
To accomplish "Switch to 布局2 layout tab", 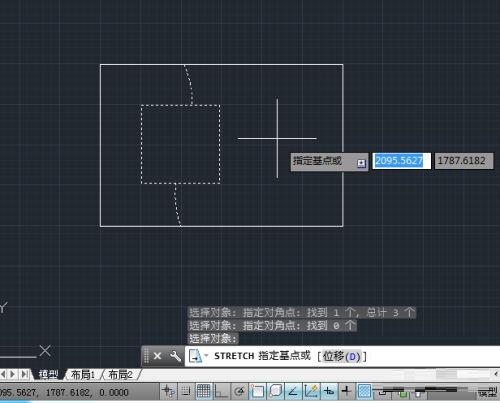I will [x=121, y=375].
